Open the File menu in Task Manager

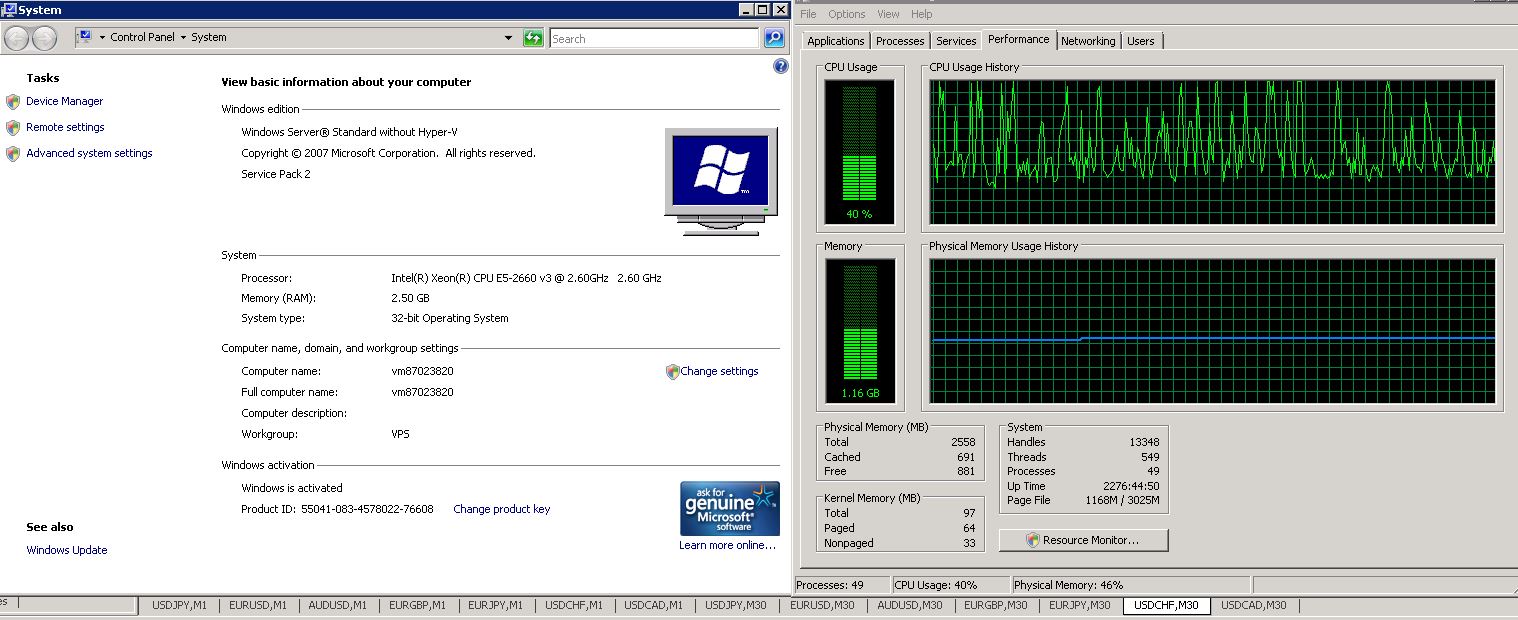(x=808, y=14)
